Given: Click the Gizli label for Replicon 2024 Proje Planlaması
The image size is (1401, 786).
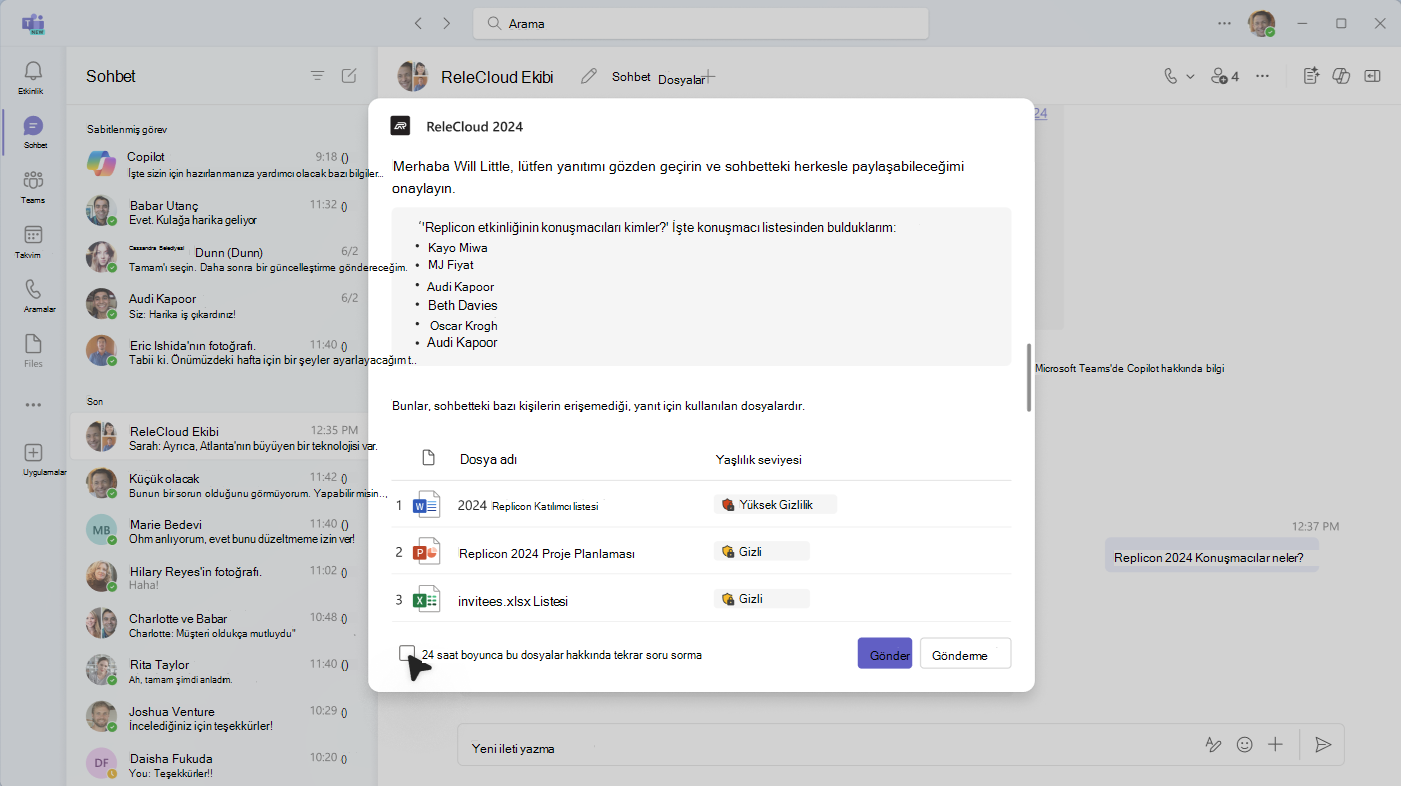Looking at the screenshot, I should coord(762,551).
